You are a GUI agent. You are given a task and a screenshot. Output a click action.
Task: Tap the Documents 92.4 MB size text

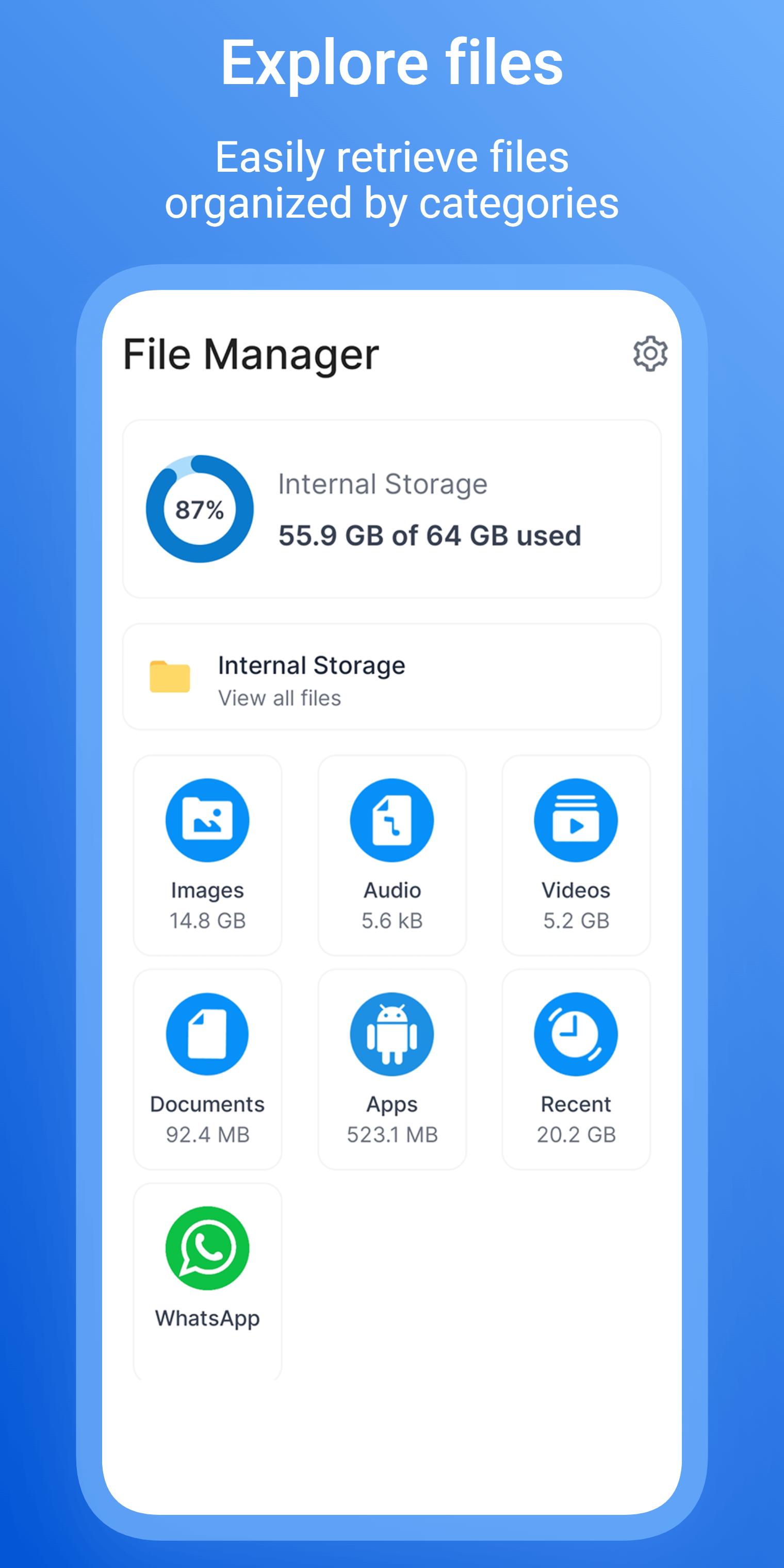click(207, 1135)
